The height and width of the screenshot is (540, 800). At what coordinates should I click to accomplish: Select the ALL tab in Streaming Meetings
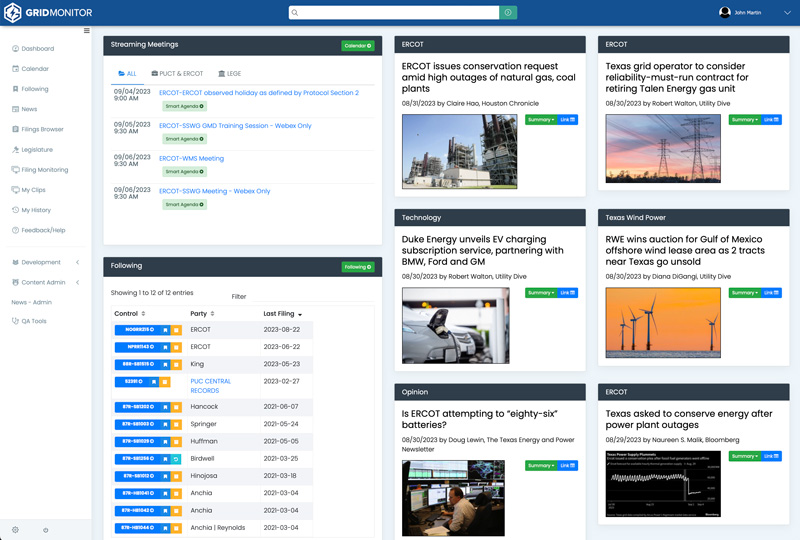pyautogui.click(x=127, y=73)
